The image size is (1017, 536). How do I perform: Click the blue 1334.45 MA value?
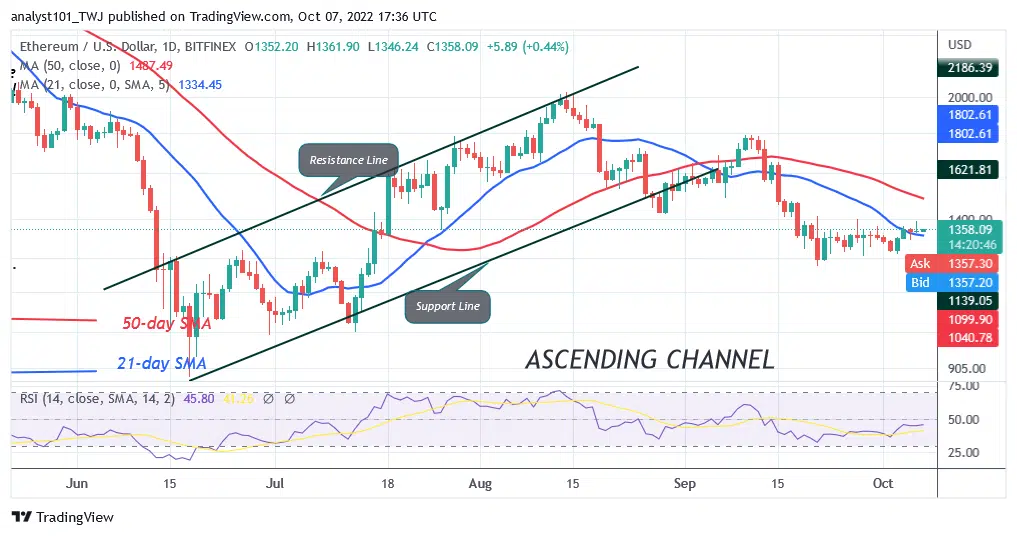click(x=196, y=85)
